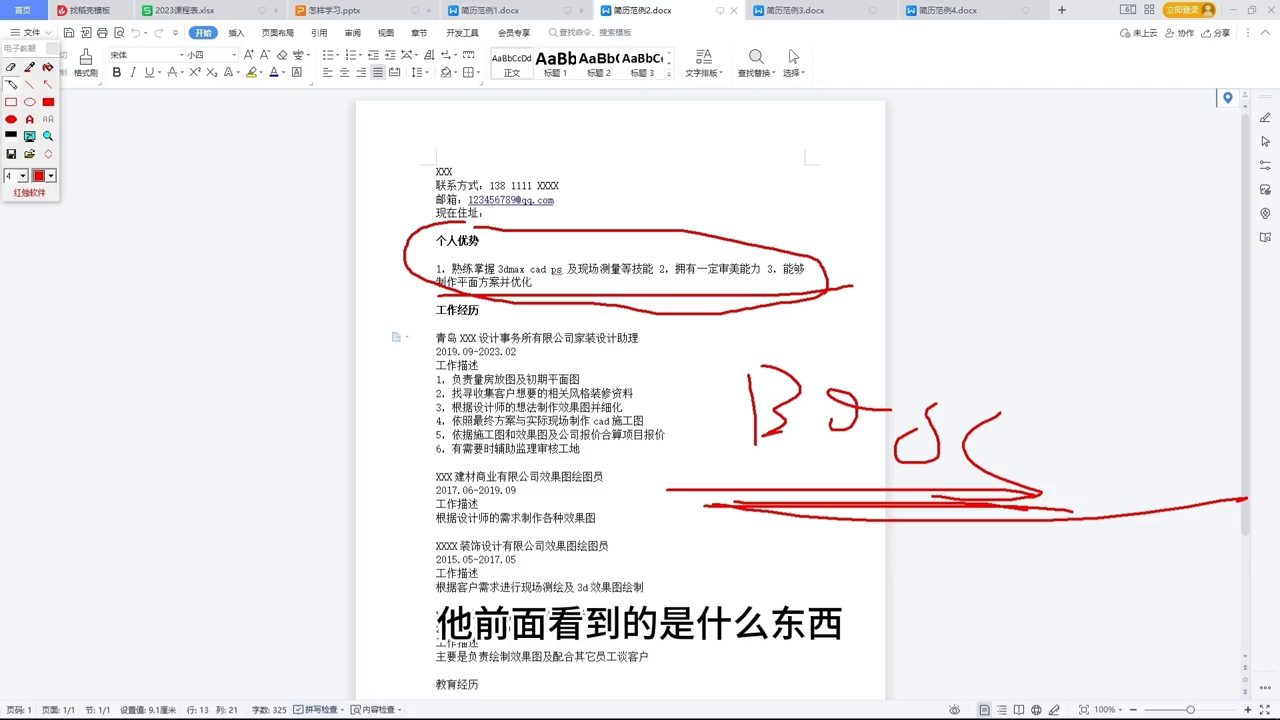Click the find and replace 查找替换 magnifier
1280x720 pixels.
[x=756, y=57]
